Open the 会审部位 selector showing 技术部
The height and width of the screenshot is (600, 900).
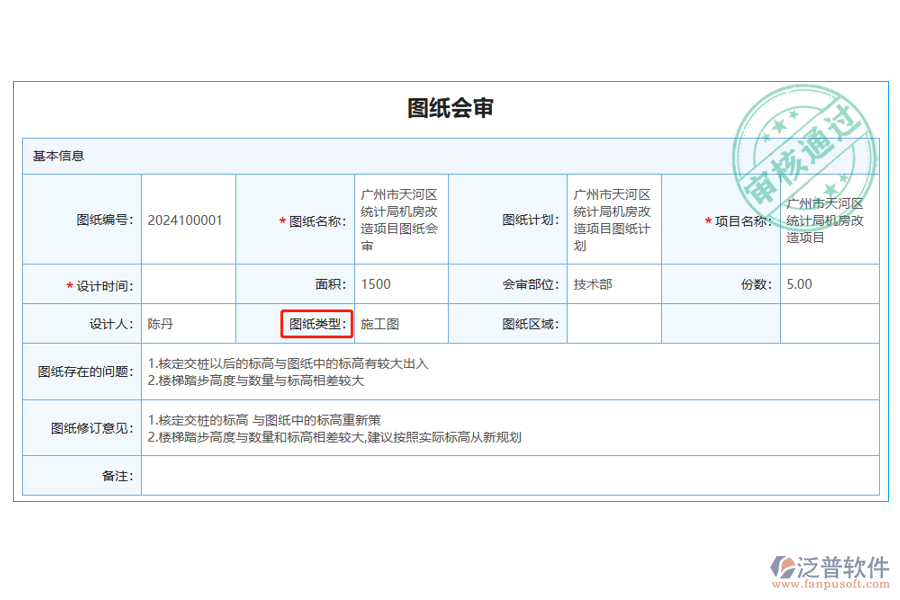(x=613, y=284)
